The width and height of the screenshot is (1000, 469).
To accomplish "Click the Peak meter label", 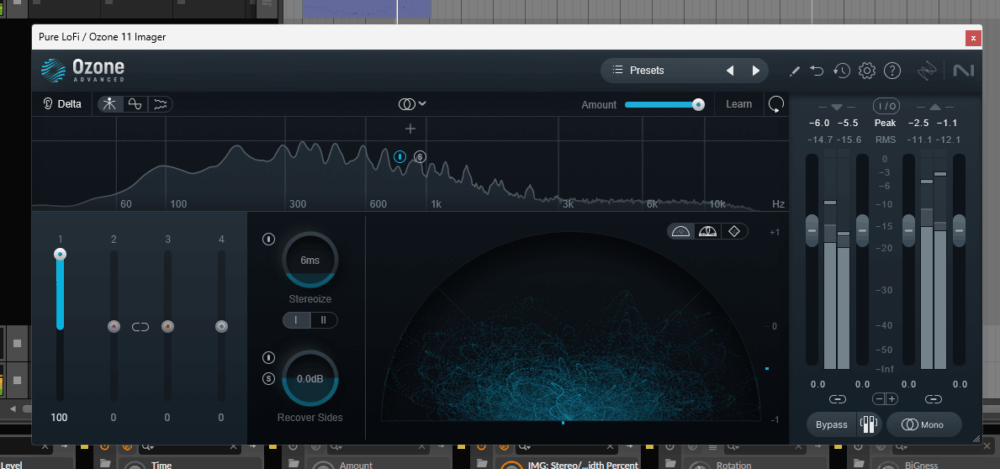I will point(885,123).
